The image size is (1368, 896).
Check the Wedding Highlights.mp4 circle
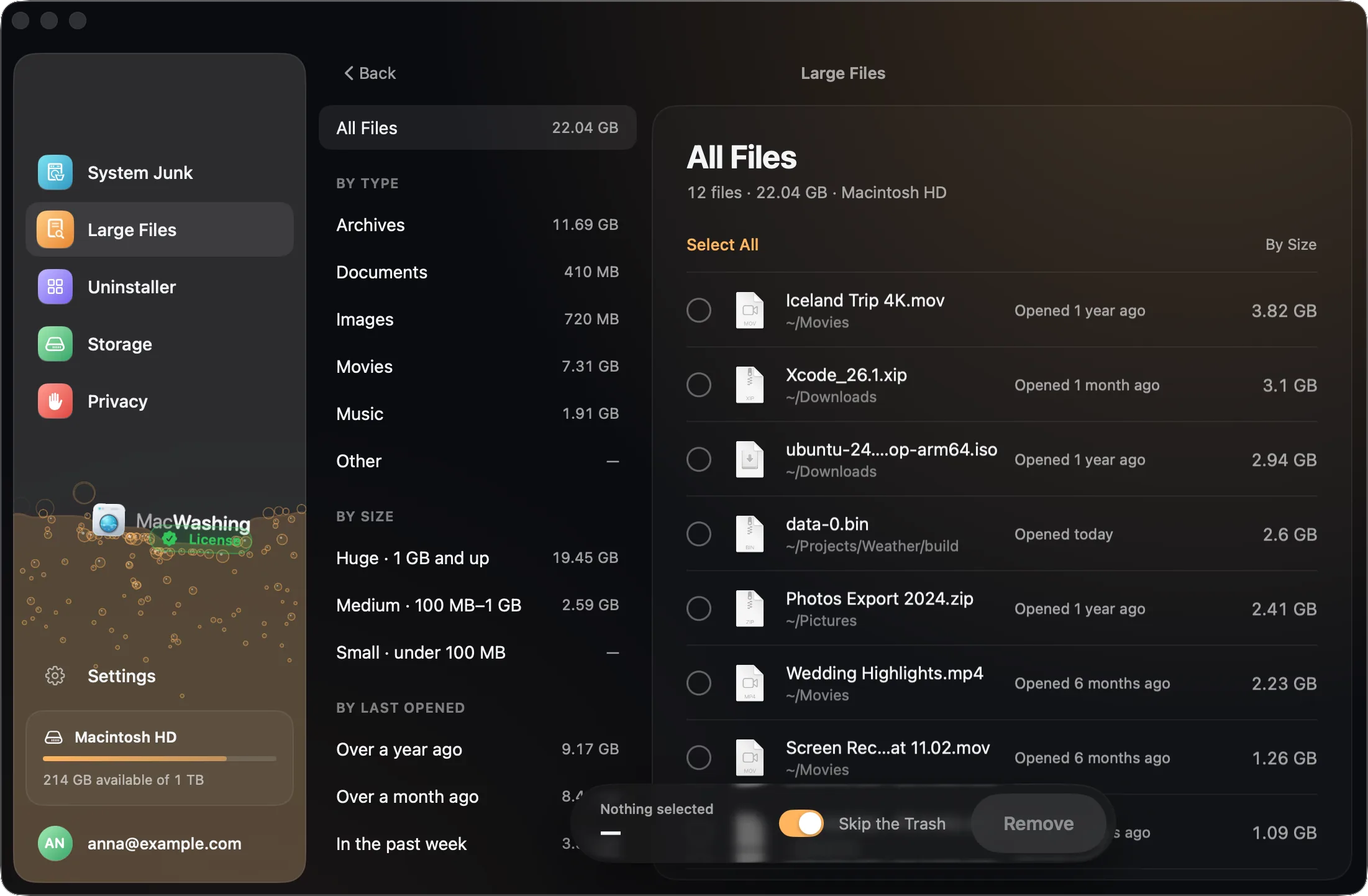coord(699,683)
